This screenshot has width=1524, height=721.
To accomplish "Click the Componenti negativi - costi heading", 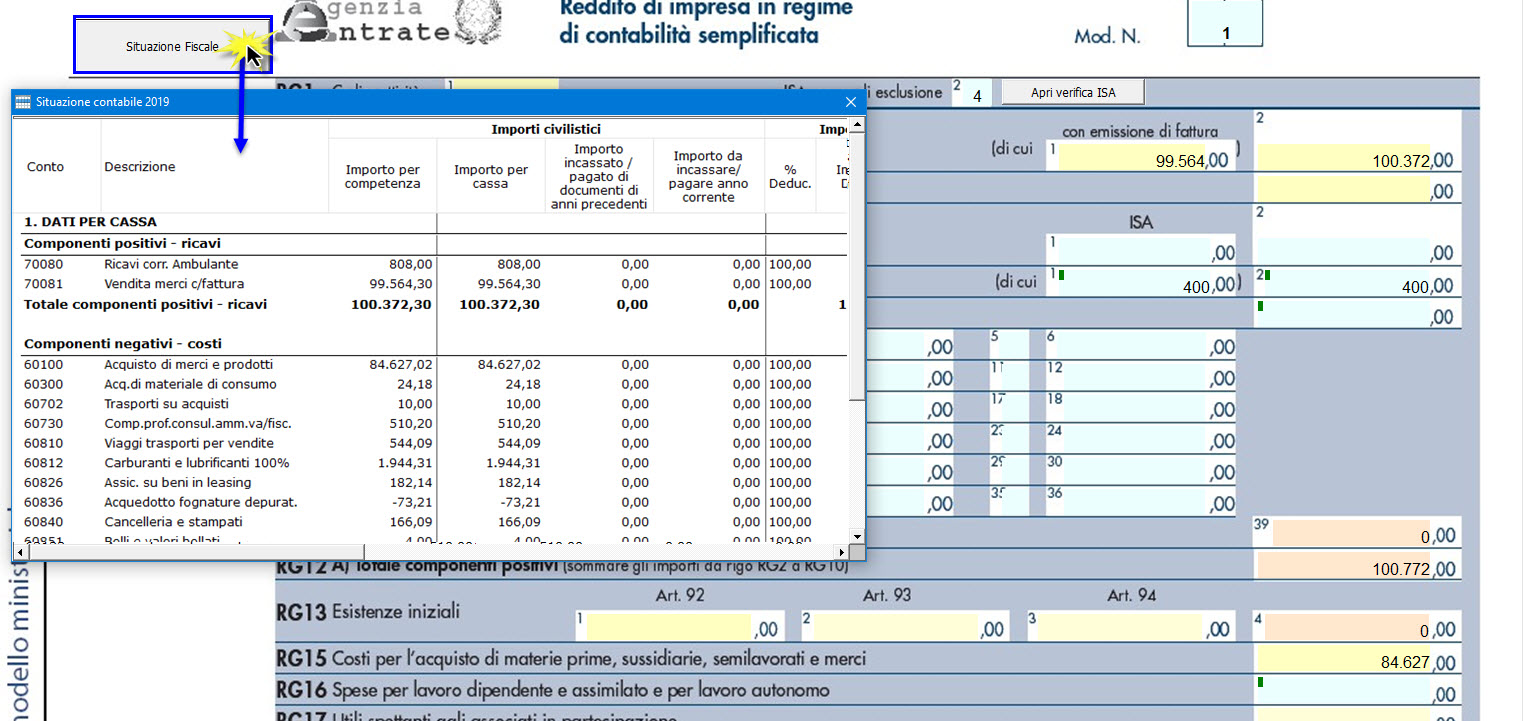I will tap(123, 344).
